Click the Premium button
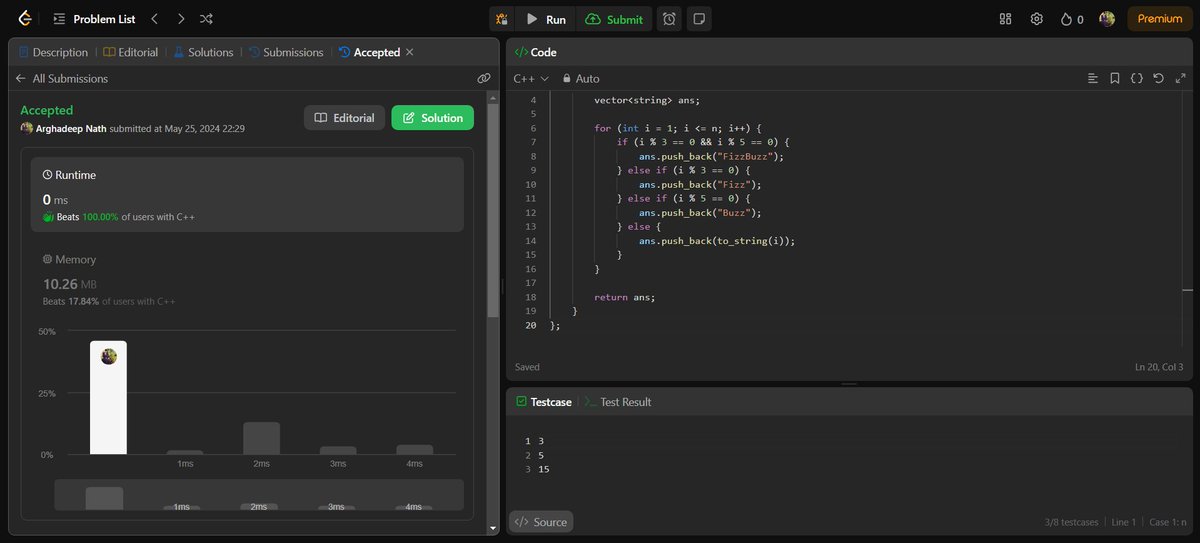Screen dimensions: 1200x543 pyautogui.click(x=1160, y=19)
